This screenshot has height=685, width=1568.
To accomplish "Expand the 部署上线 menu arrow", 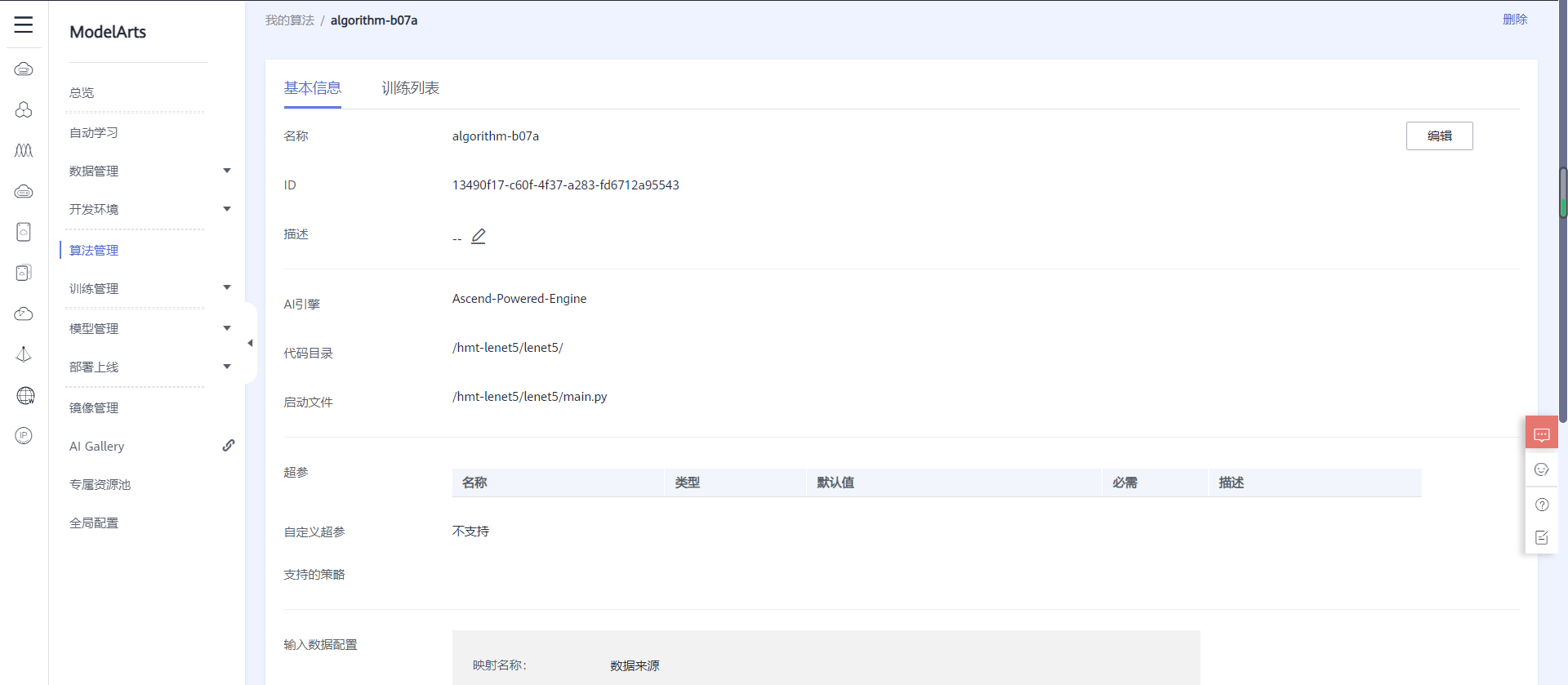I will point(227,367).
